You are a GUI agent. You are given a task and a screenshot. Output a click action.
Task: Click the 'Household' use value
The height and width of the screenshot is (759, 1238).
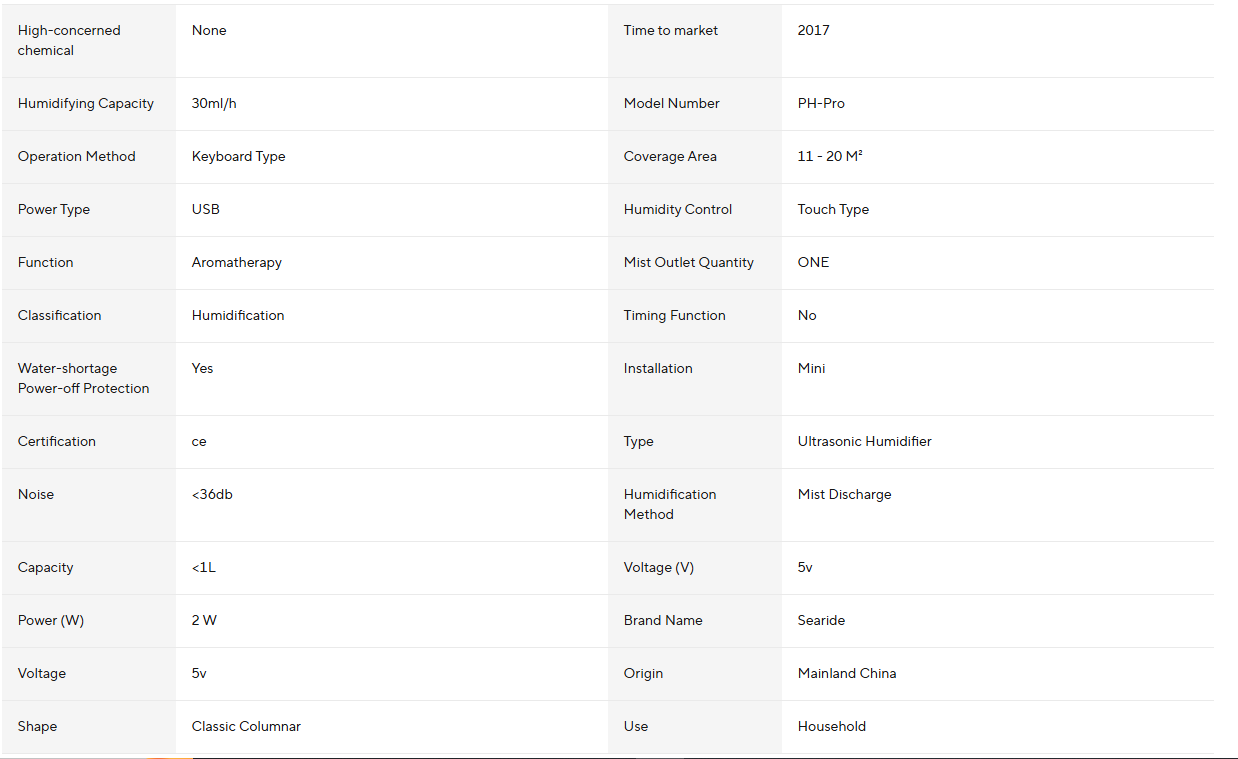(831, 727)
